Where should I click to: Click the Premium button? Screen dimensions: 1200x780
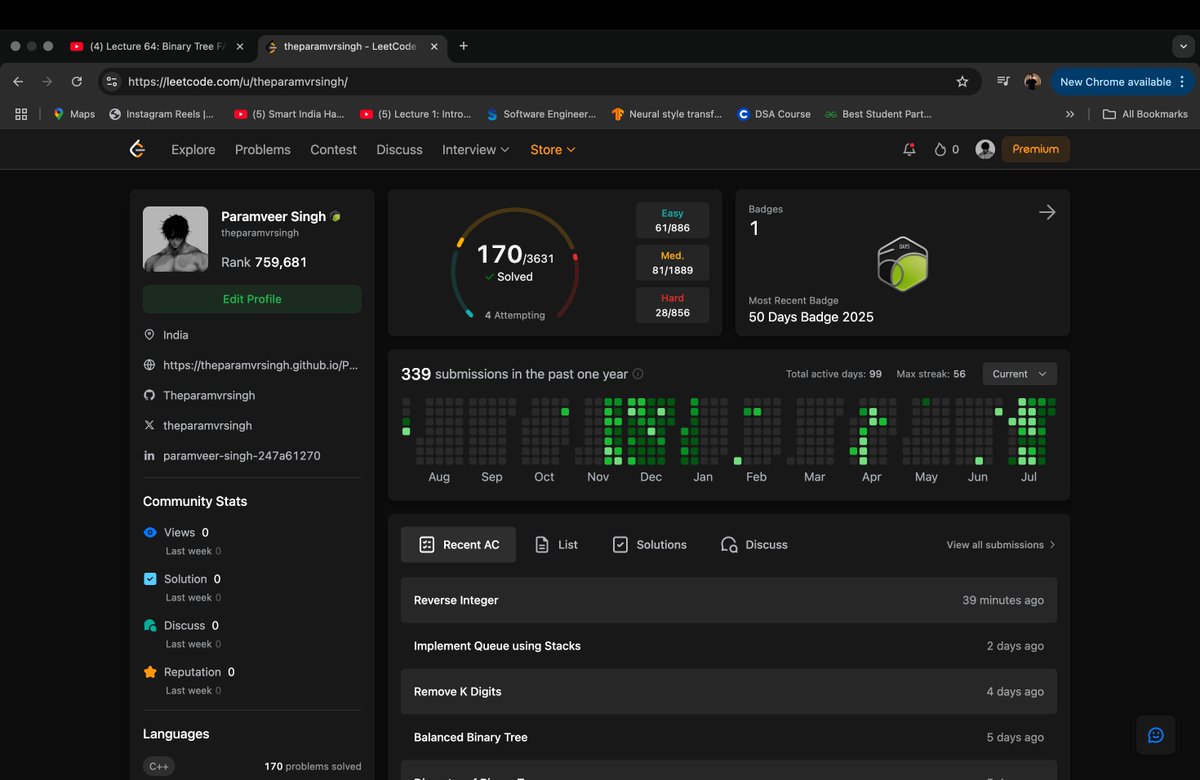click(x=1035, y=149)
